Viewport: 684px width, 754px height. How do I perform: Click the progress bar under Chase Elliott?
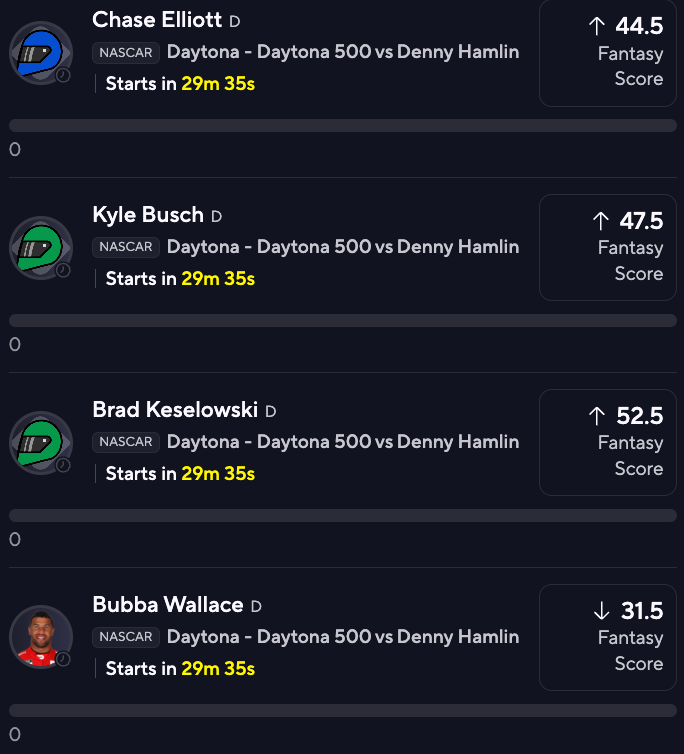tap(343, 126)
